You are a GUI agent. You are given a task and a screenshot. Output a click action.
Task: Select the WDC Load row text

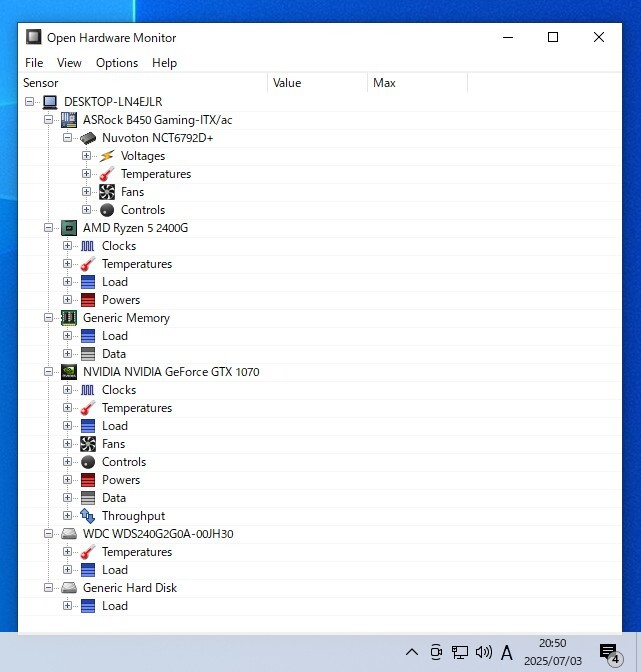[115, 570]
